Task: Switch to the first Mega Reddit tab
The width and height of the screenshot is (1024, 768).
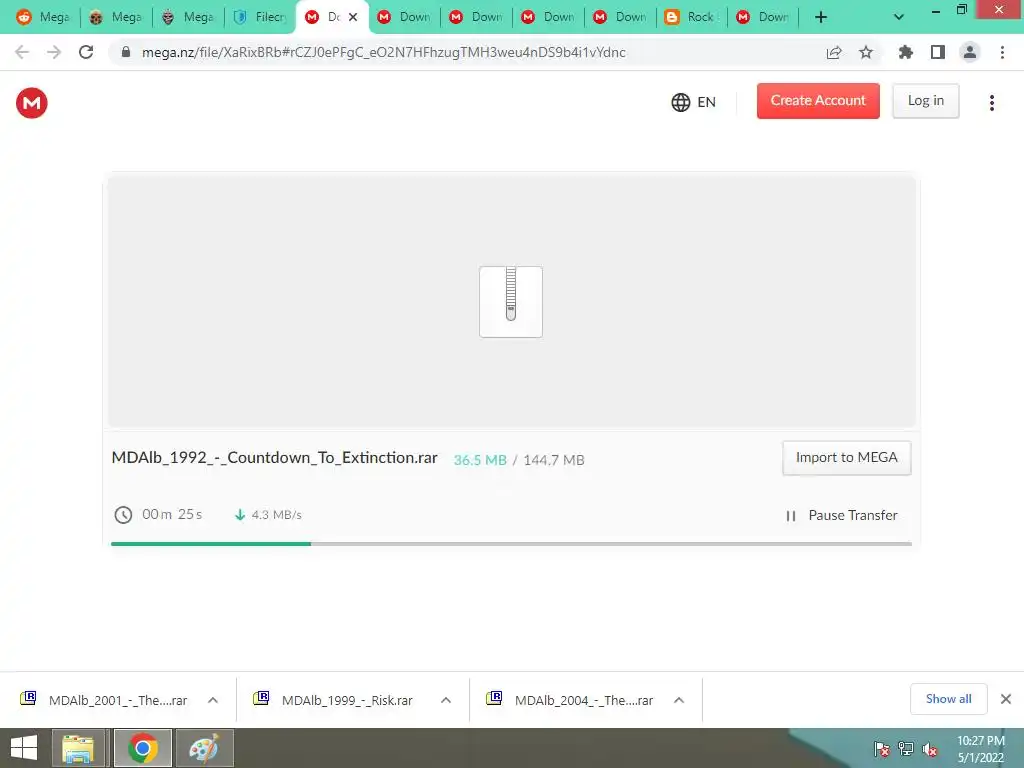Action: coord(43,17)
